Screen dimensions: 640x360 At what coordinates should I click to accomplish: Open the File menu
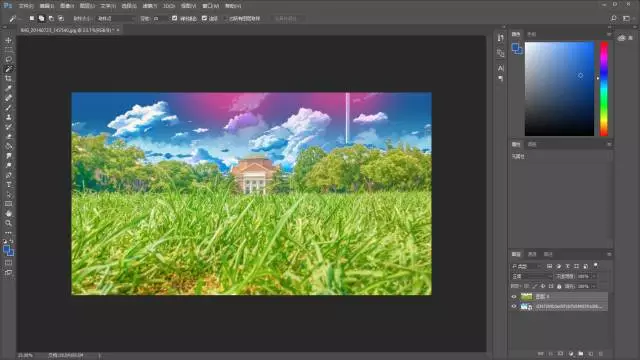coord(26,6)
